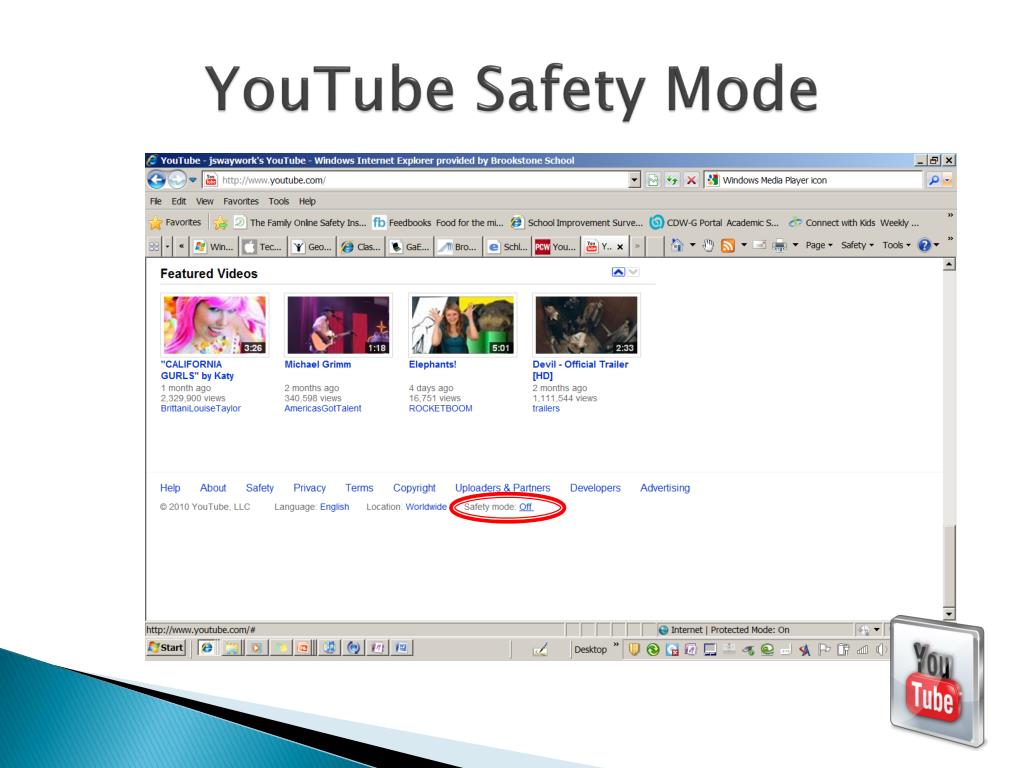Click the Location Worldwide link

coord(426,507)
